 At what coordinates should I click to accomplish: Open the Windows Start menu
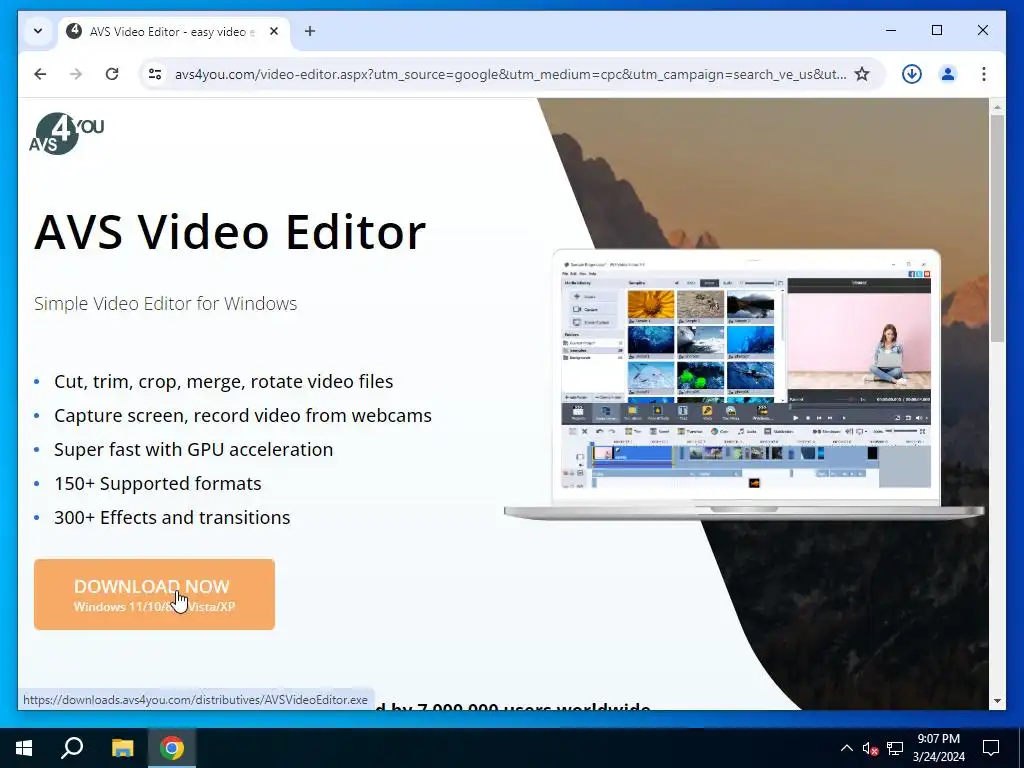[24, 748]
